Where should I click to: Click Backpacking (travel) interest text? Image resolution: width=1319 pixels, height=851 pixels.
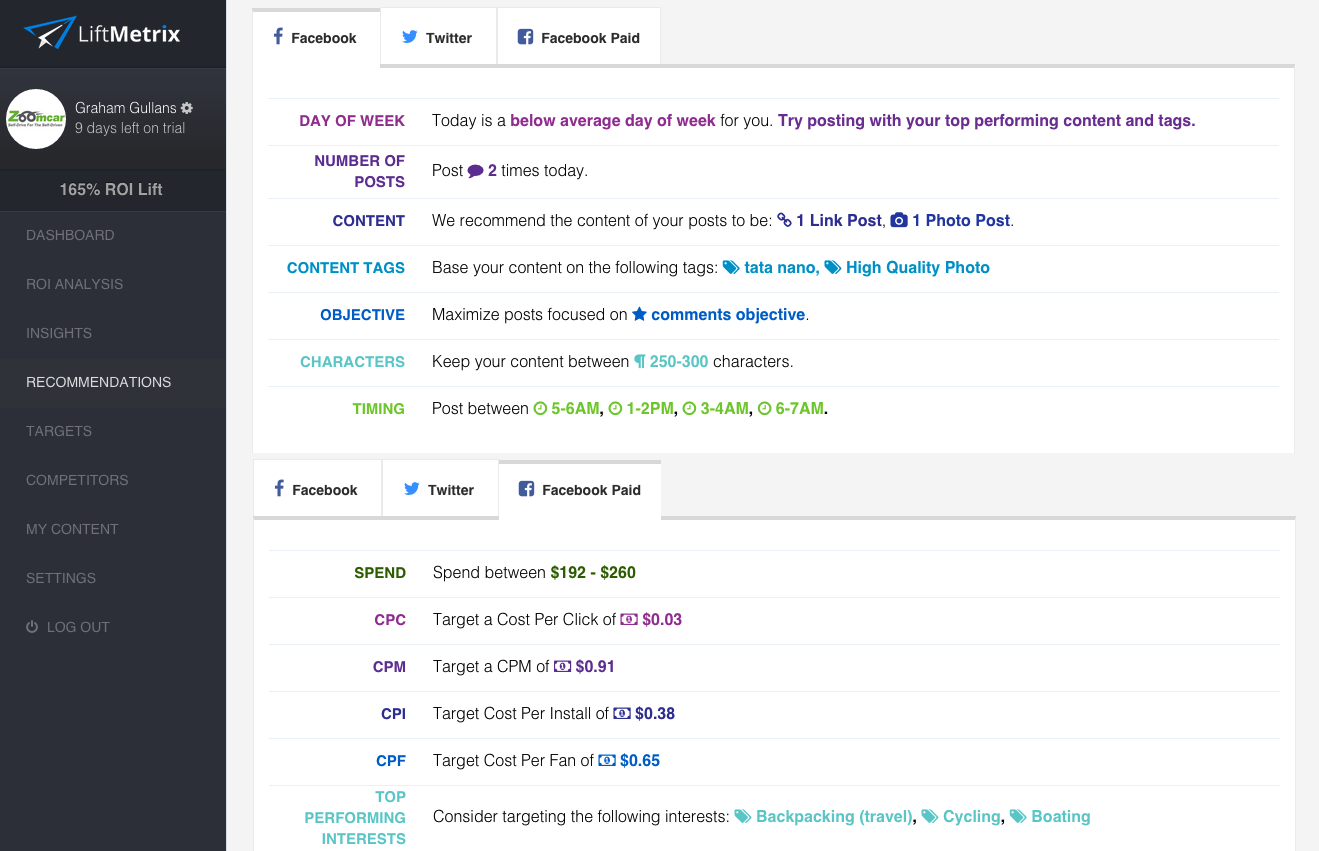click(x=835, y=816)
